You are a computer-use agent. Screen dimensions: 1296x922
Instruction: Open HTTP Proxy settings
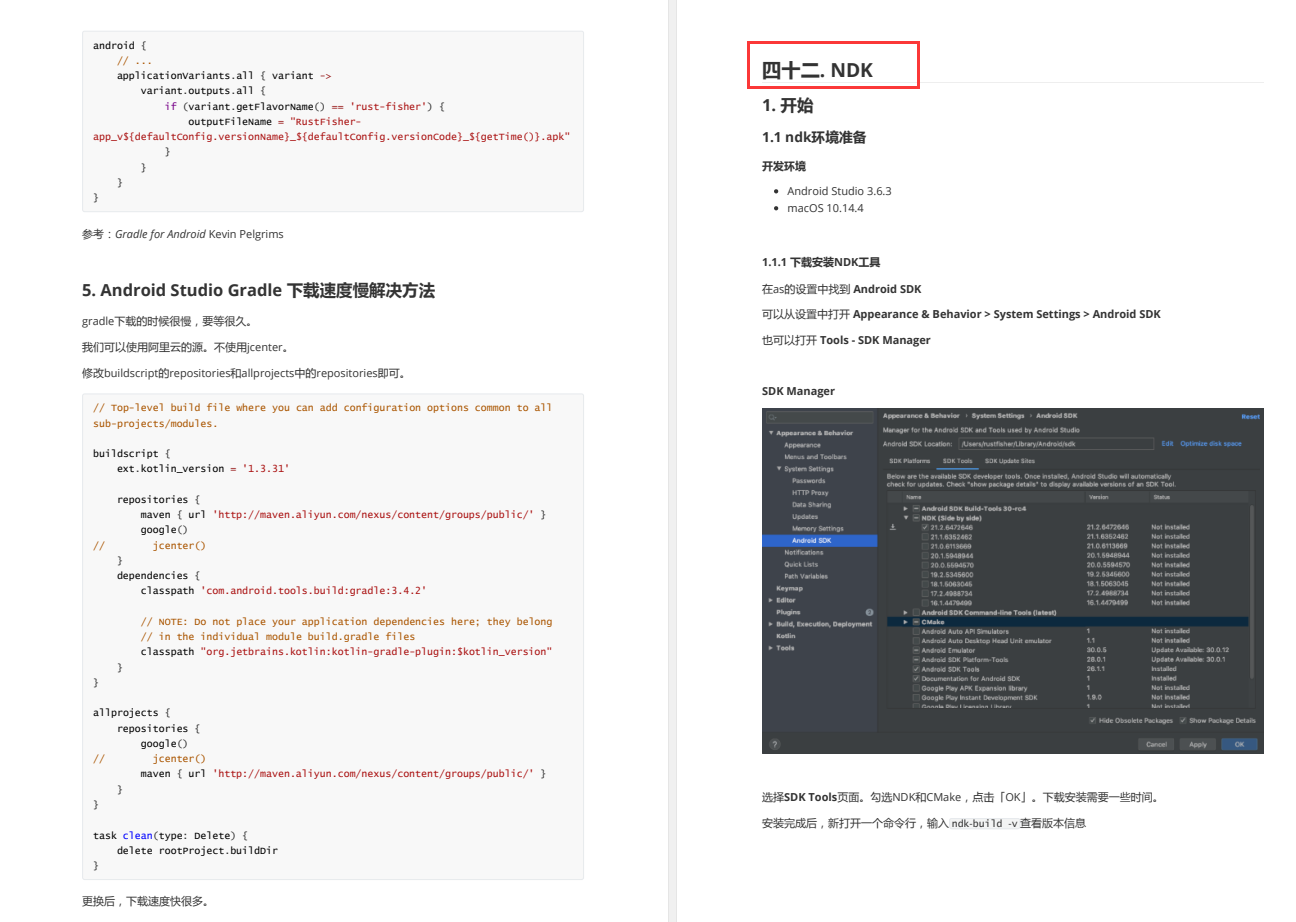tap(810, 493)
